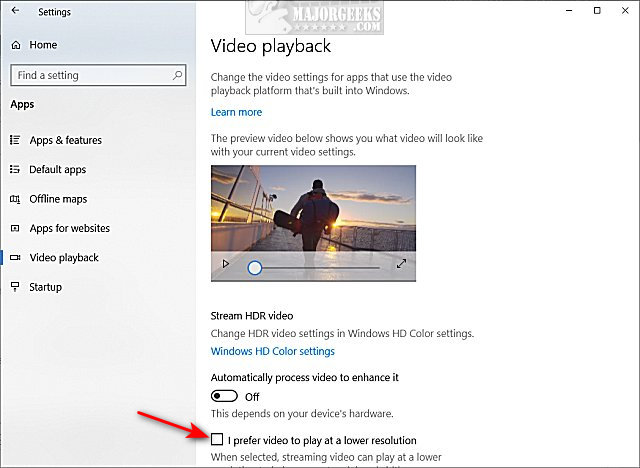The image size is (640, 468).
Task: Click the search magnifier icon
Action: 177,75
